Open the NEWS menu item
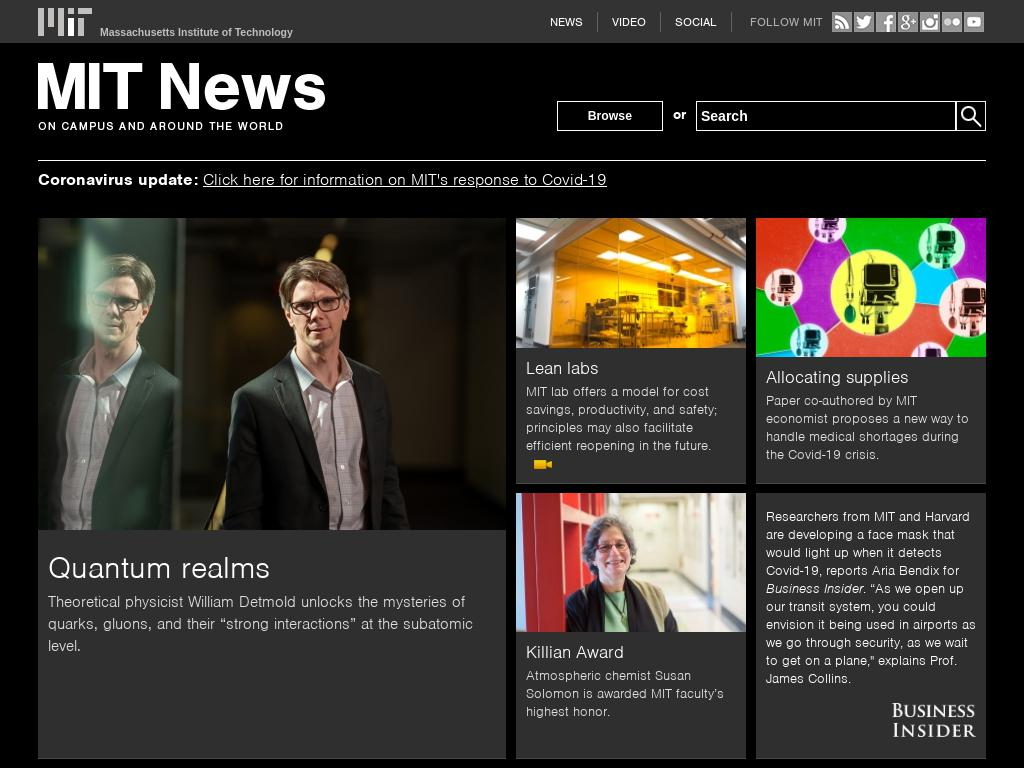The width and height of the screenshot is (1024, 768). pos(566,22)
